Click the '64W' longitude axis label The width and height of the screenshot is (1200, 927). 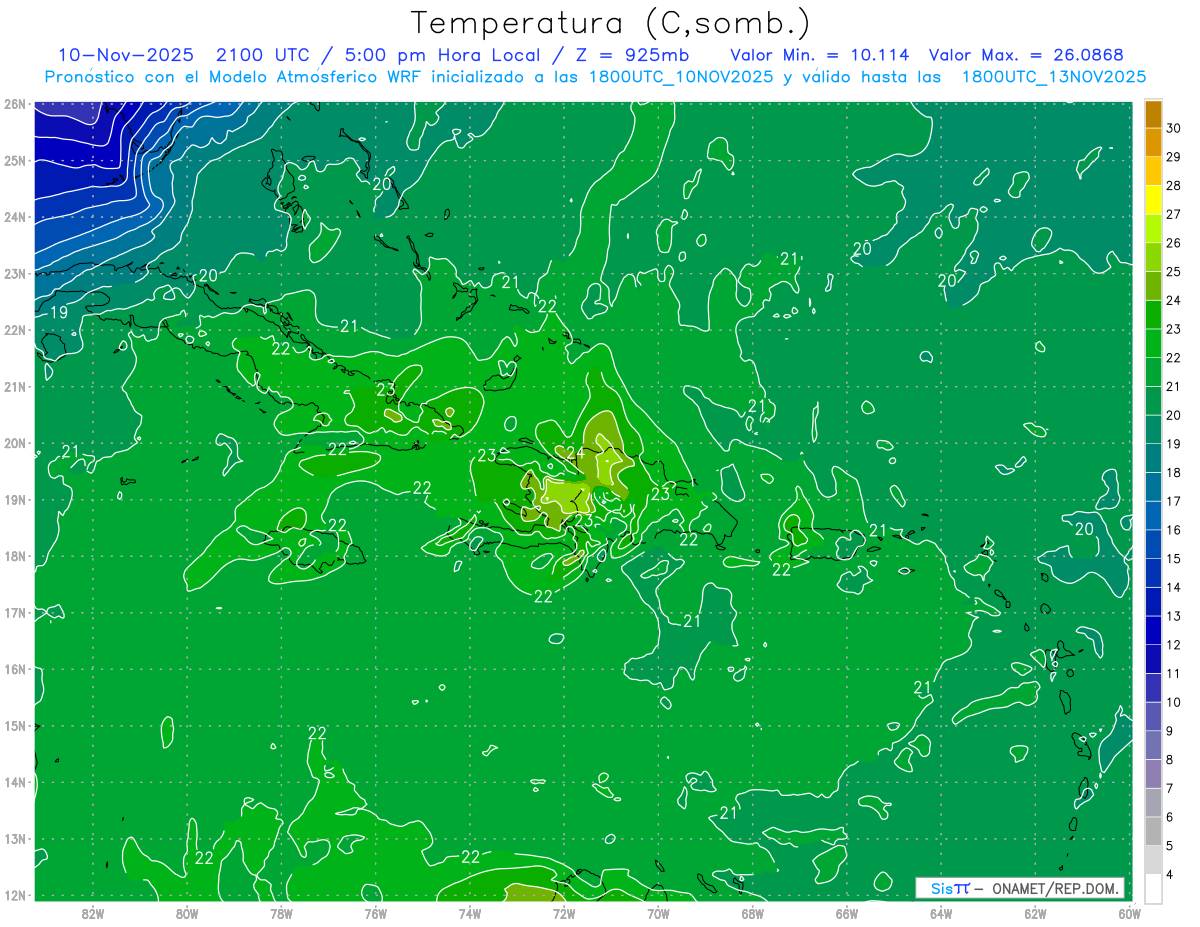pyautogui.click(x=941, y=913)
